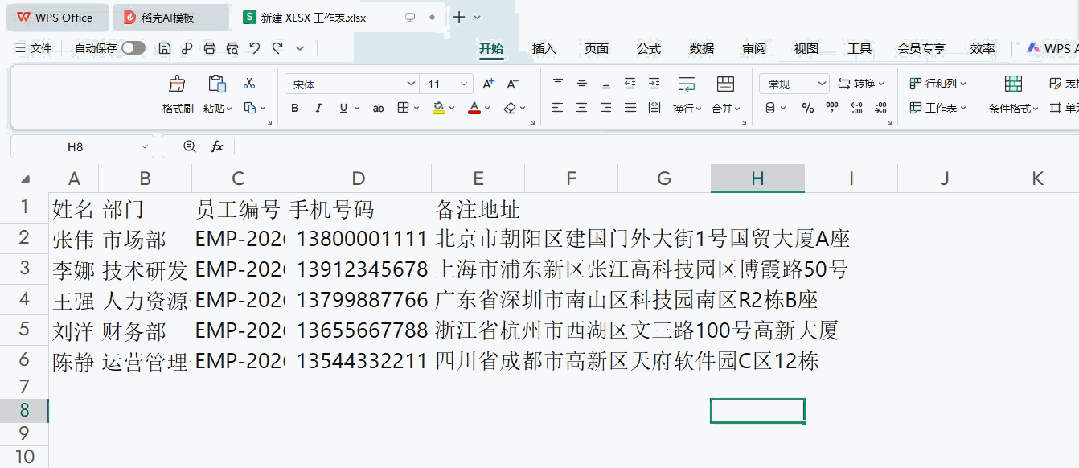Open the number format 常规 dropdown

coord(822,84)
